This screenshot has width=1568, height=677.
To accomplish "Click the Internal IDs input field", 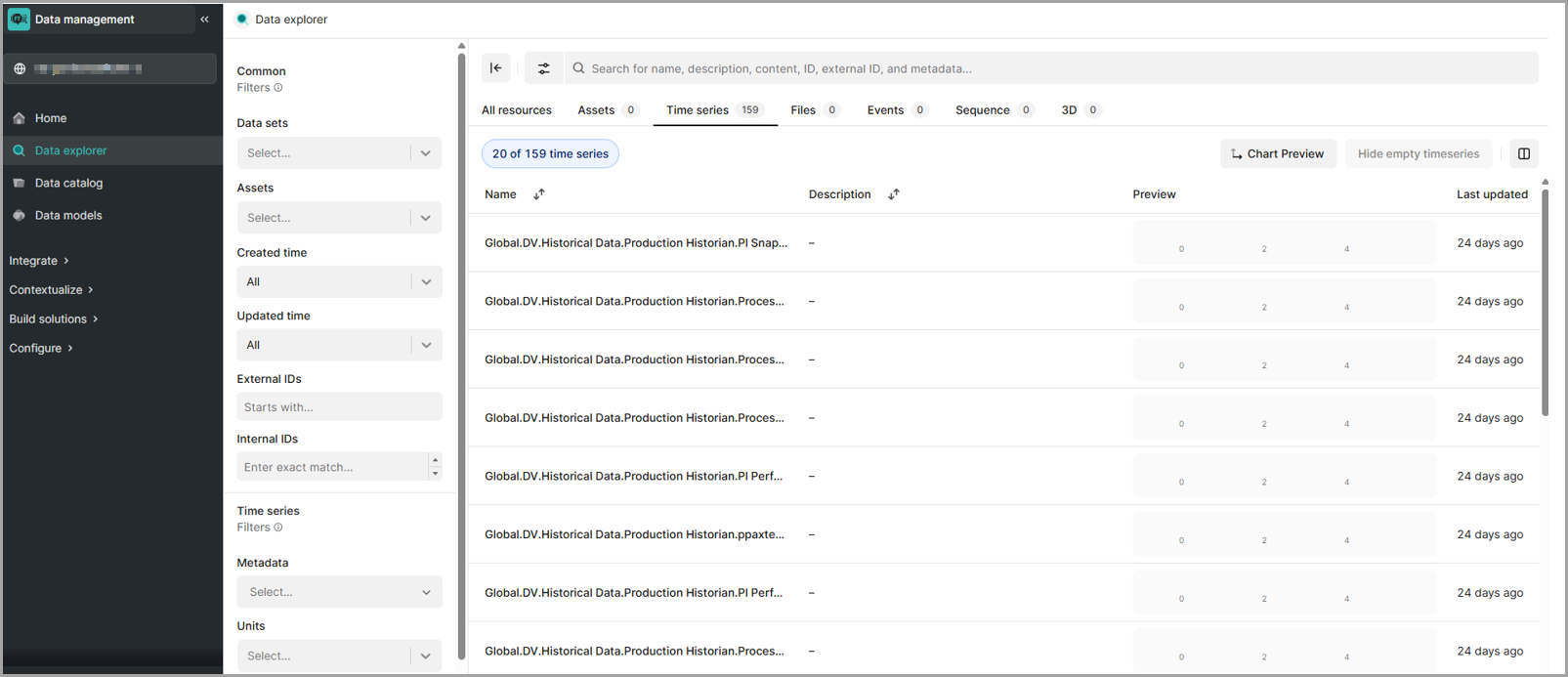I will 332,467.
